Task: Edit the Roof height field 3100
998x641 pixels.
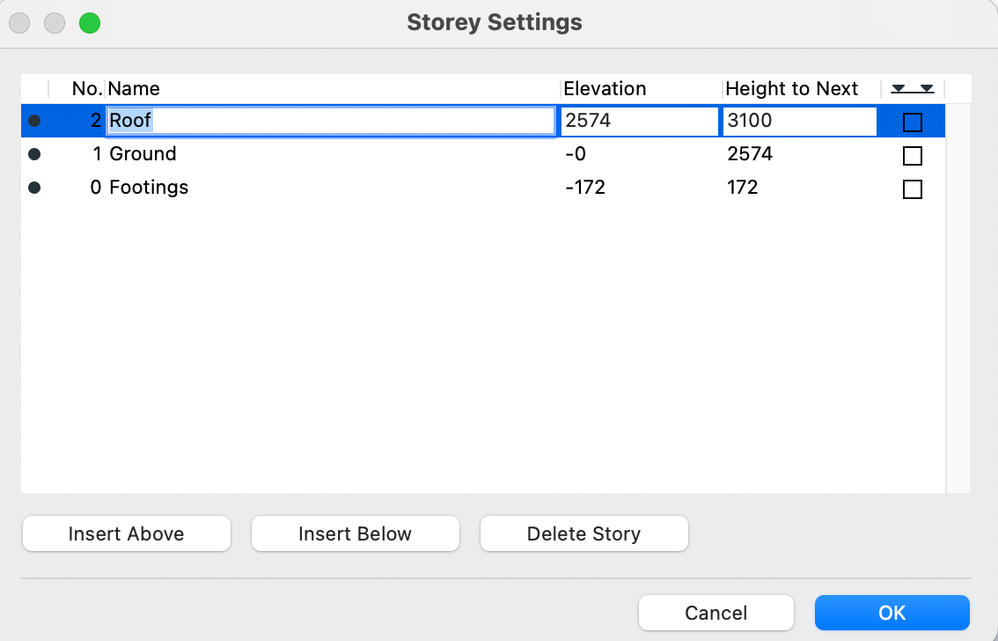Action: pos(799,121)
